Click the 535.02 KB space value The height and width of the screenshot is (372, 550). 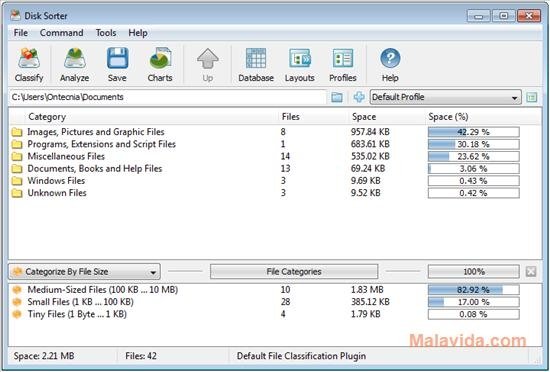[370, 156]
